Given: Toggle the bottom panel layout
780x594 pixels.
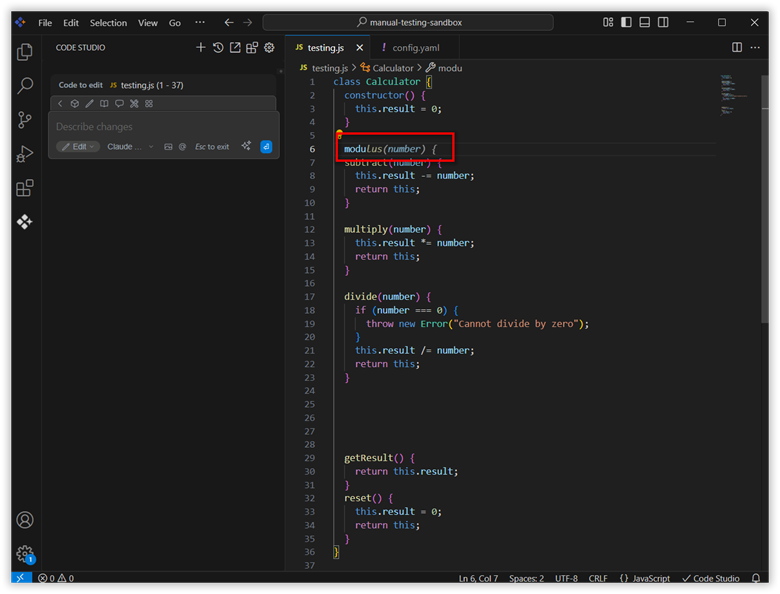Looking at the screenshot, I should (x=645, y=22).
